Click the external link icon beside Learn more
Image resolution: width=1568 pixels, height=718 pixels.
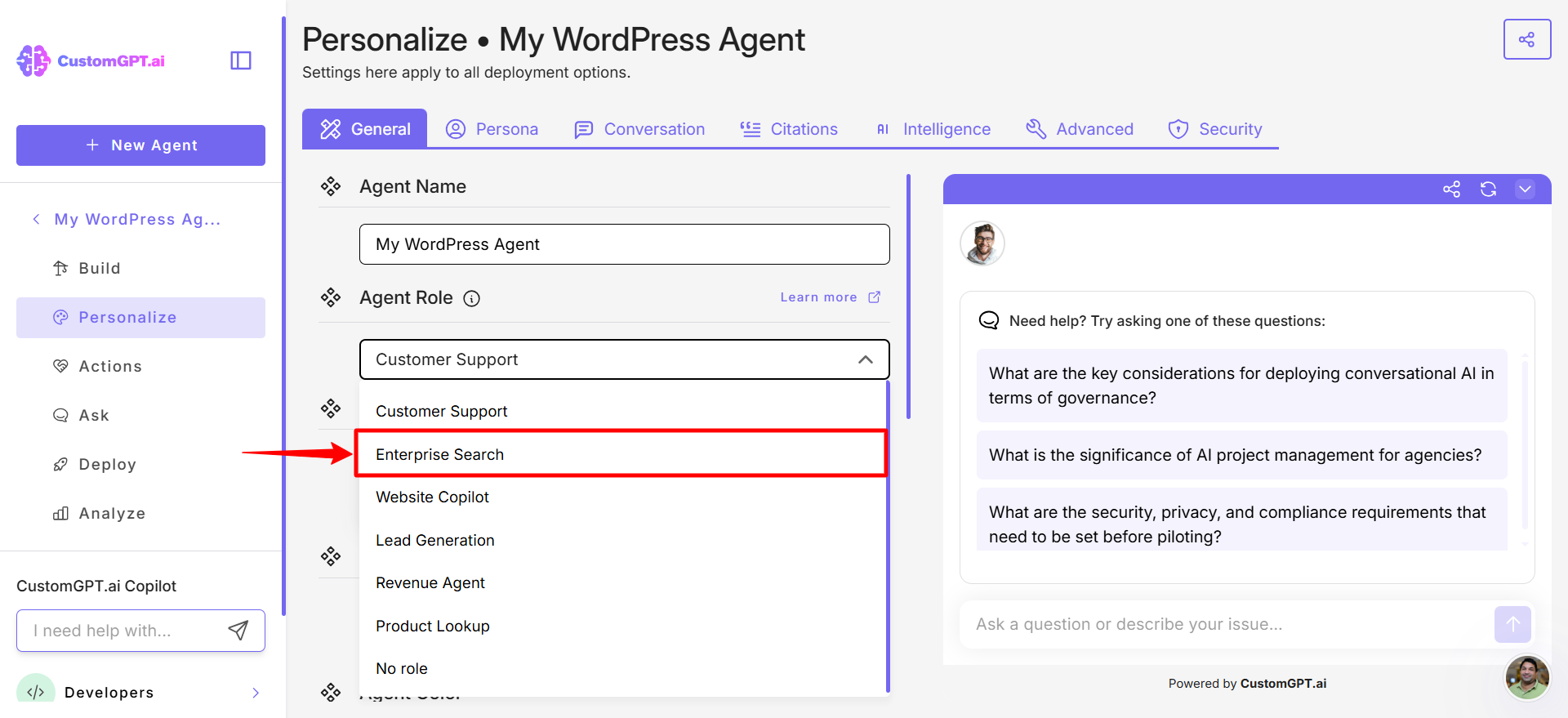[874, 297]
